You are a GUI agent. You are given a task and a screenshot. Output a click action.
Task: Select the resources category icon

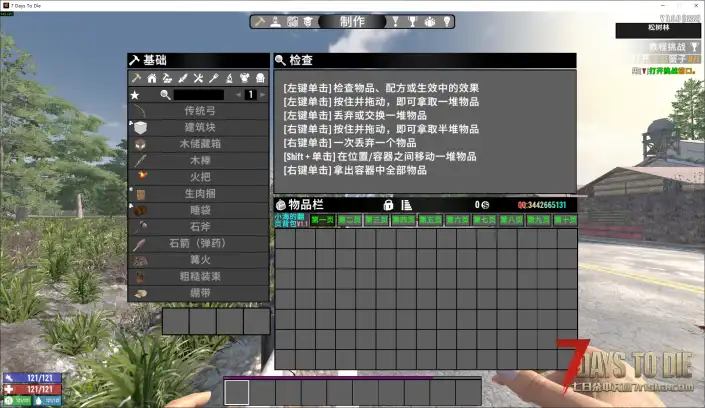[x=167, y=78]
